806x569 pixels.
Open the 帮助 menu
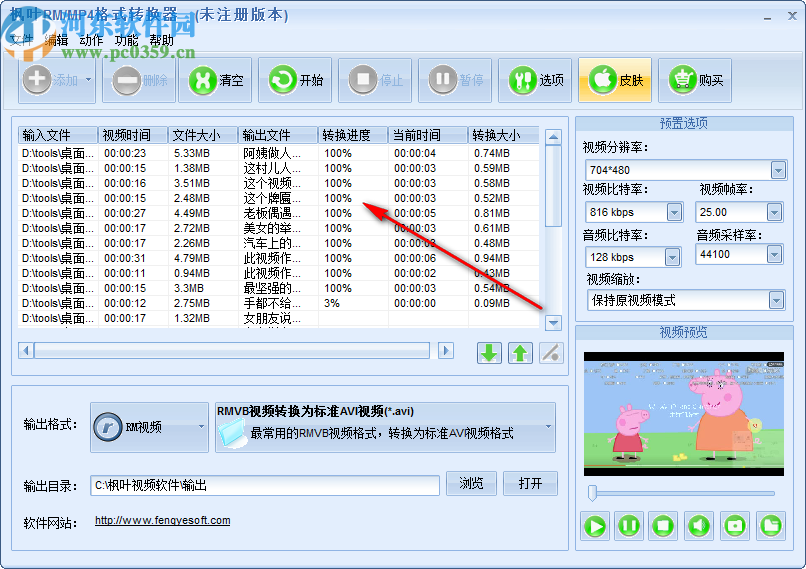(161, 40)
